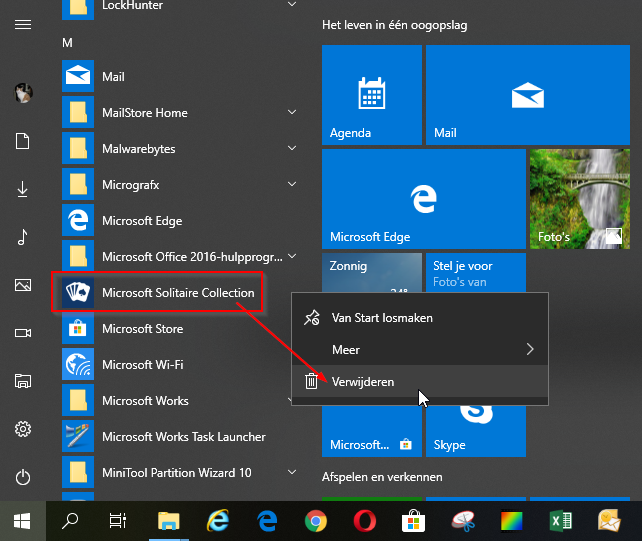
Task: Select Verwijderen in the context menu
Action: point(363,381)
